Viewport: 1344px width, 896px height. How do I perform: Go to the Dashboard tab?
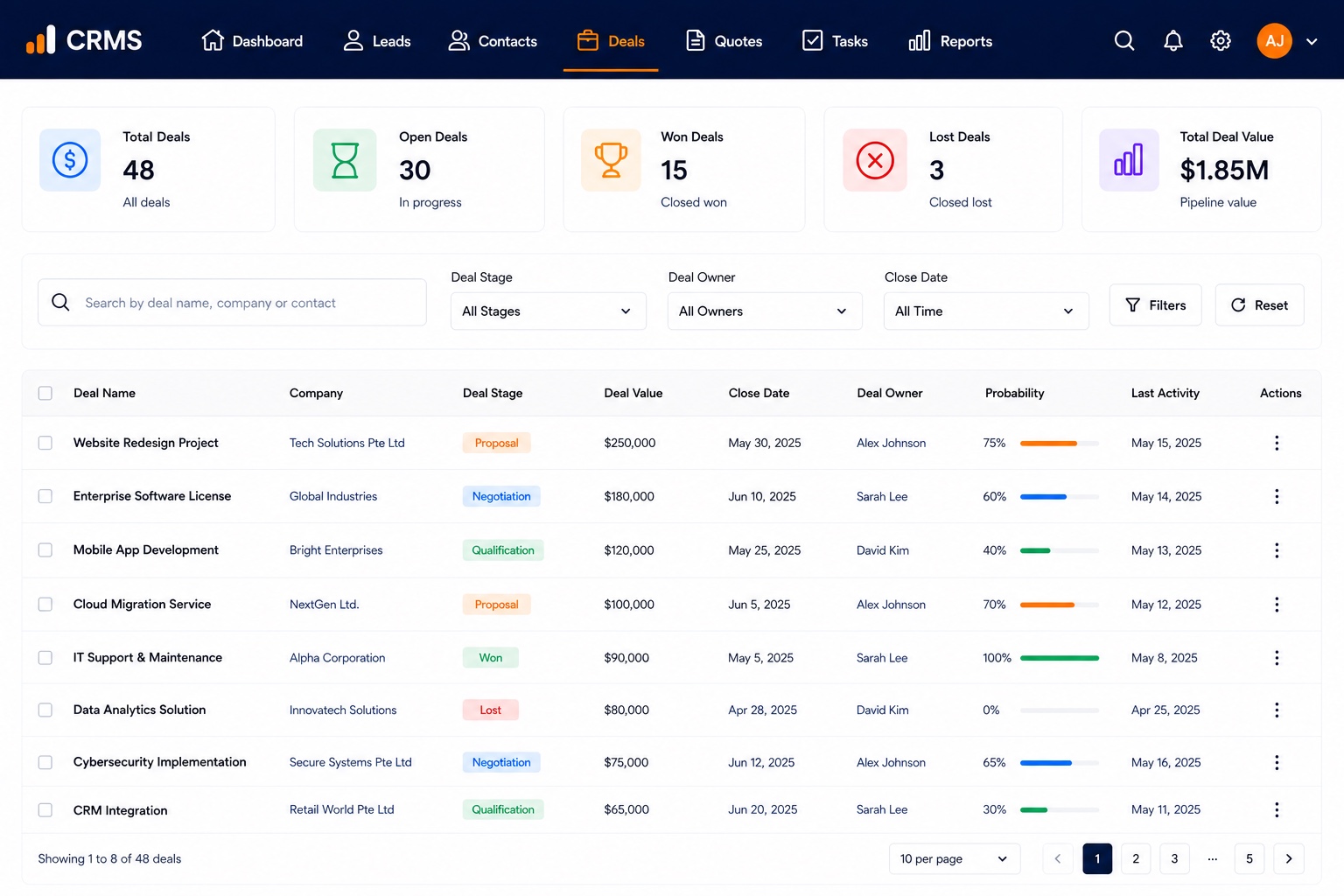[252, 41]
